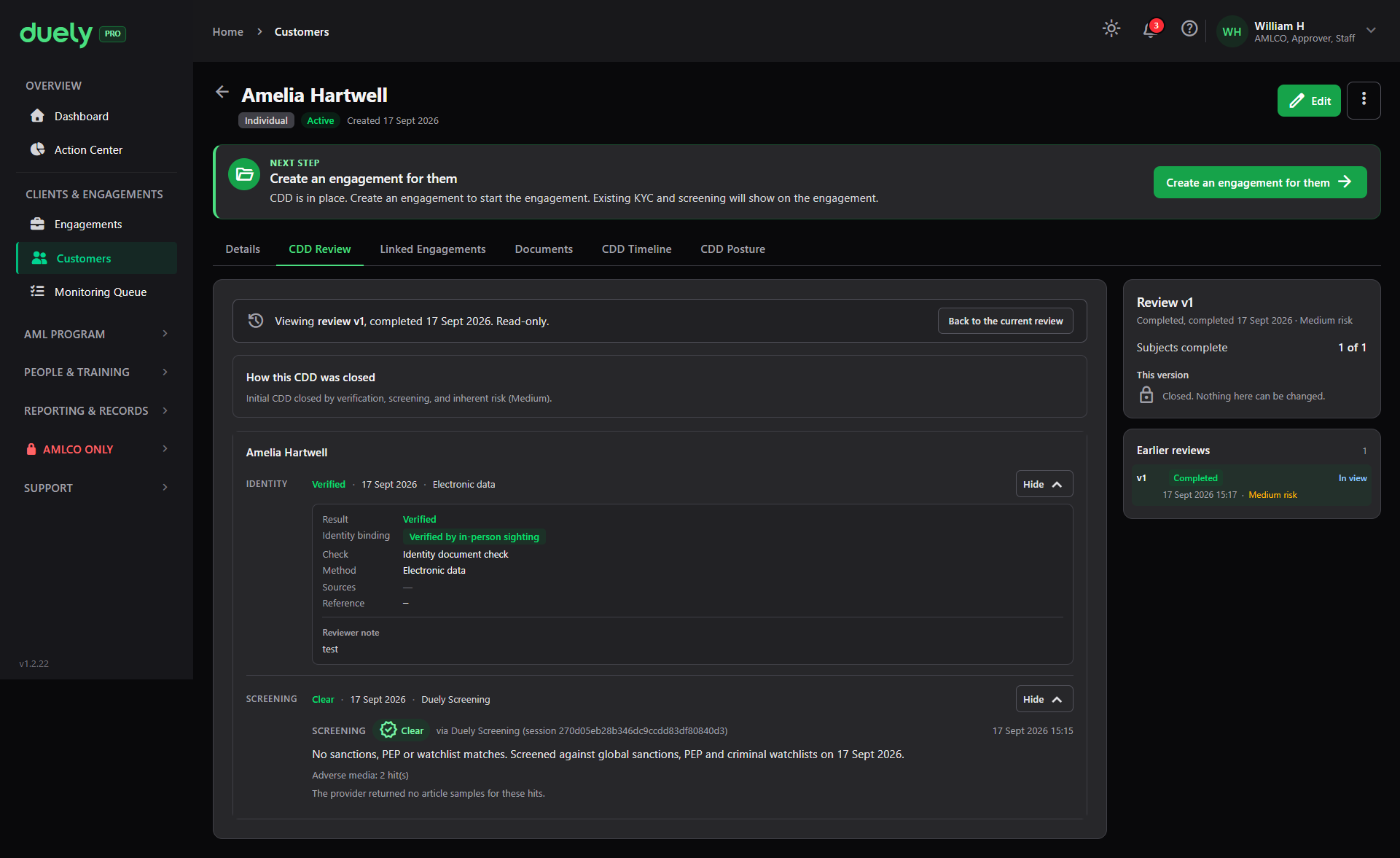Switch to the CDD Posture tab
Image resolution: width=1400 pixels, height=858 pixels.
(x=733, y=249)
